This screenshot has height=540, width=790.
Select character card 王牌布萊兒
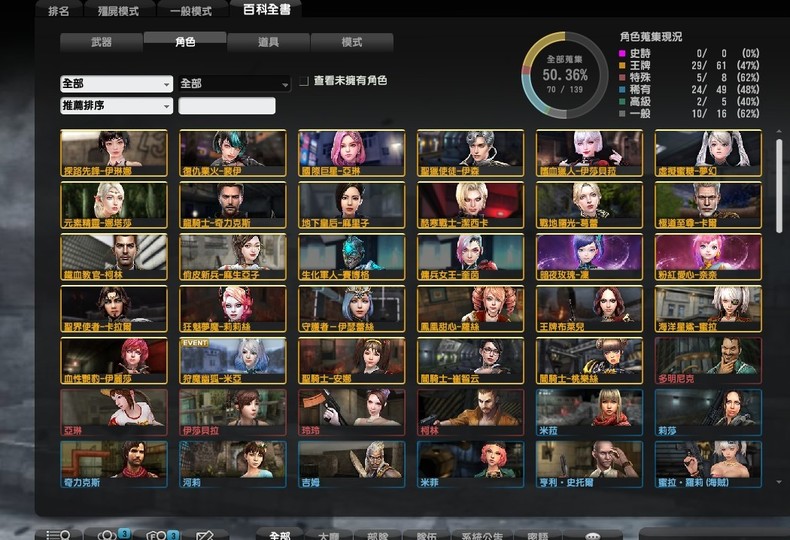click(589, 309)
